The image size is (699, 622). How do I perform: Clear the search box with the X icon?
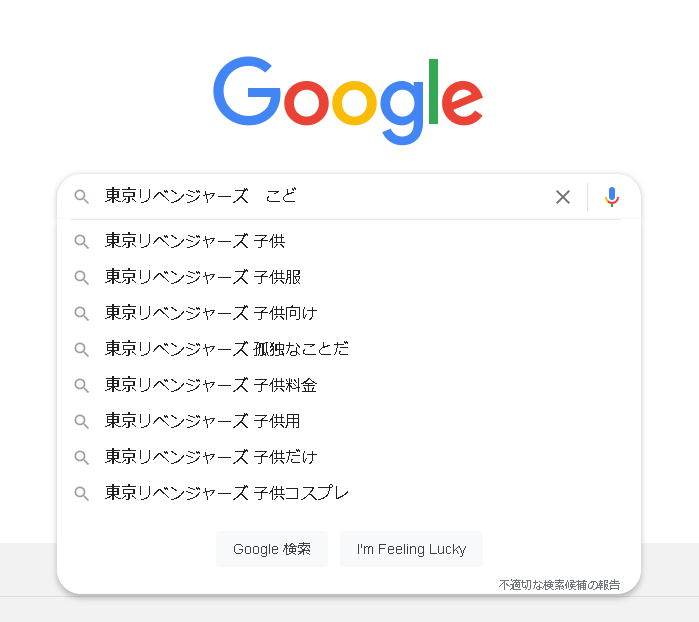point(563,197)
